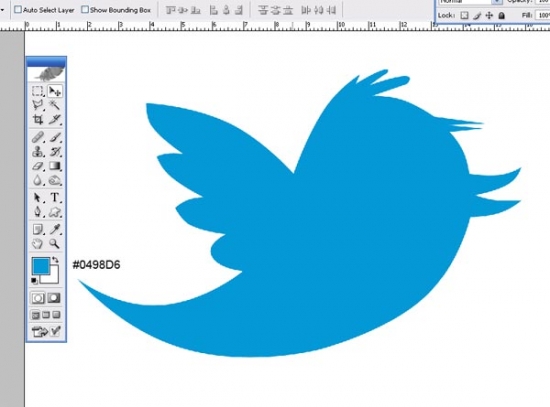Select the Move tool
This screenshot has height=407, width=550.
click(x=55, y=91)
